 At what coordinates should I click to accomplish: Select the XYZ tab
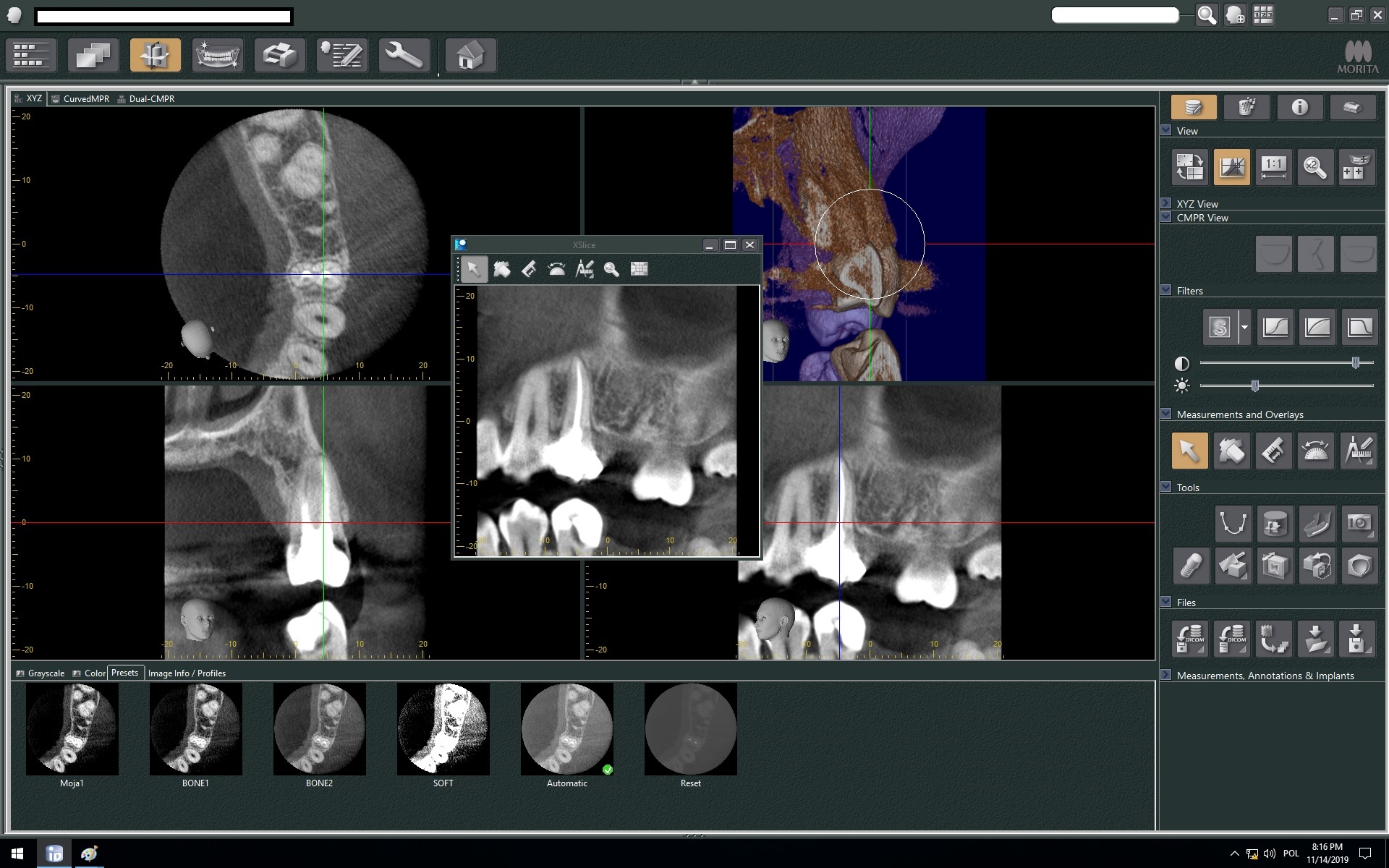tap(29, 98)
